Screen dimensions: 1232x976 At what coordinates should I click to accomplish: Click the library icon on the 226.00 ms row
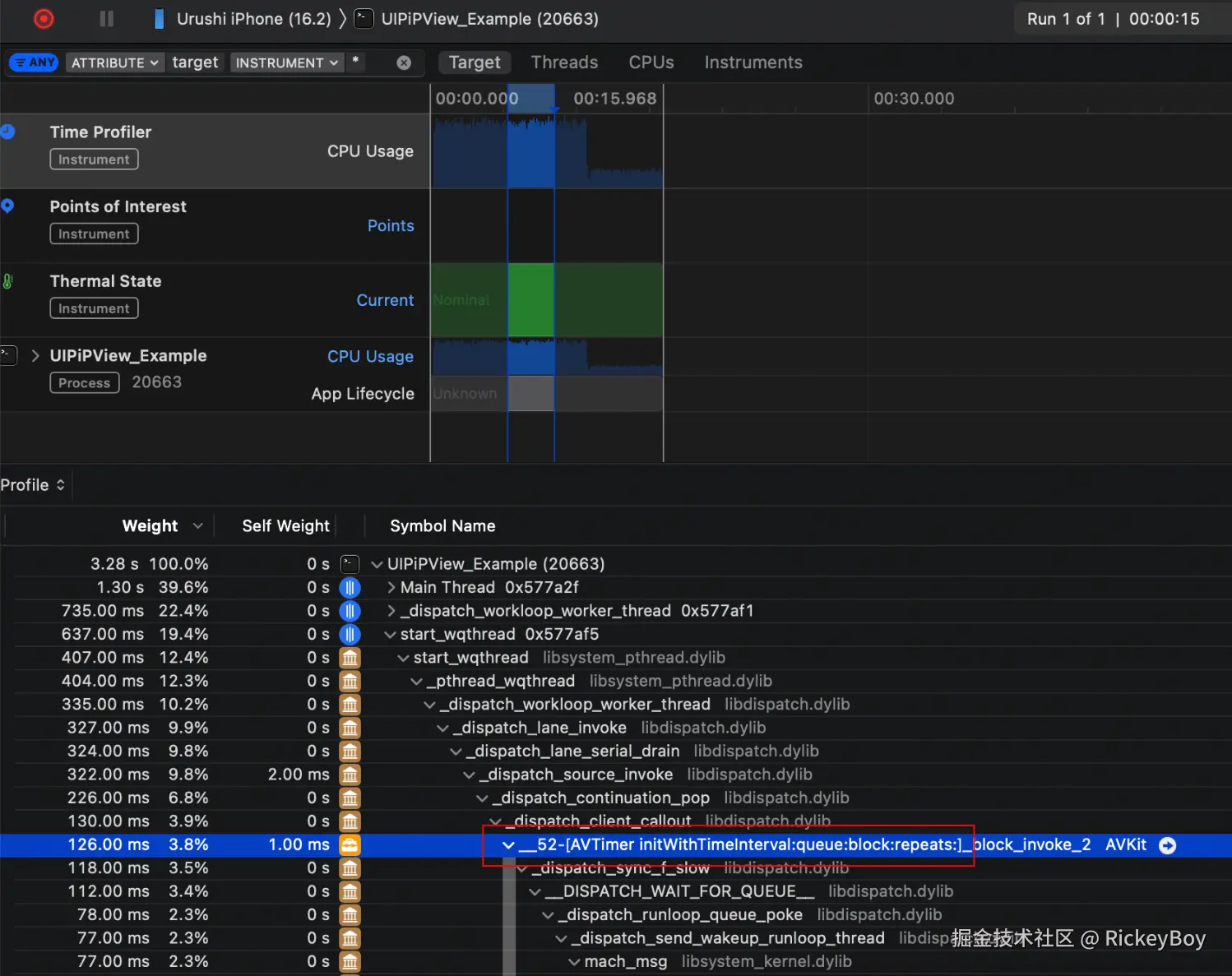coord(350,798)
